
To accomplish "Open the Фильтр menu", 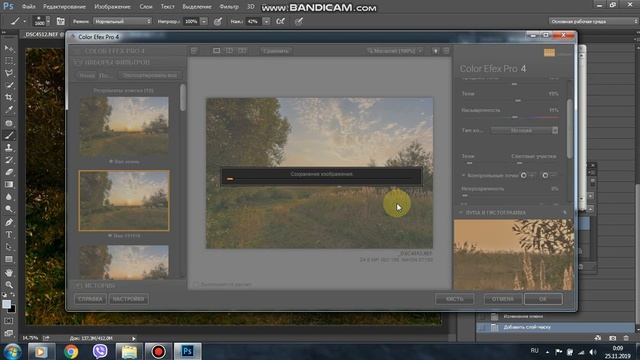I will [229, 7].
